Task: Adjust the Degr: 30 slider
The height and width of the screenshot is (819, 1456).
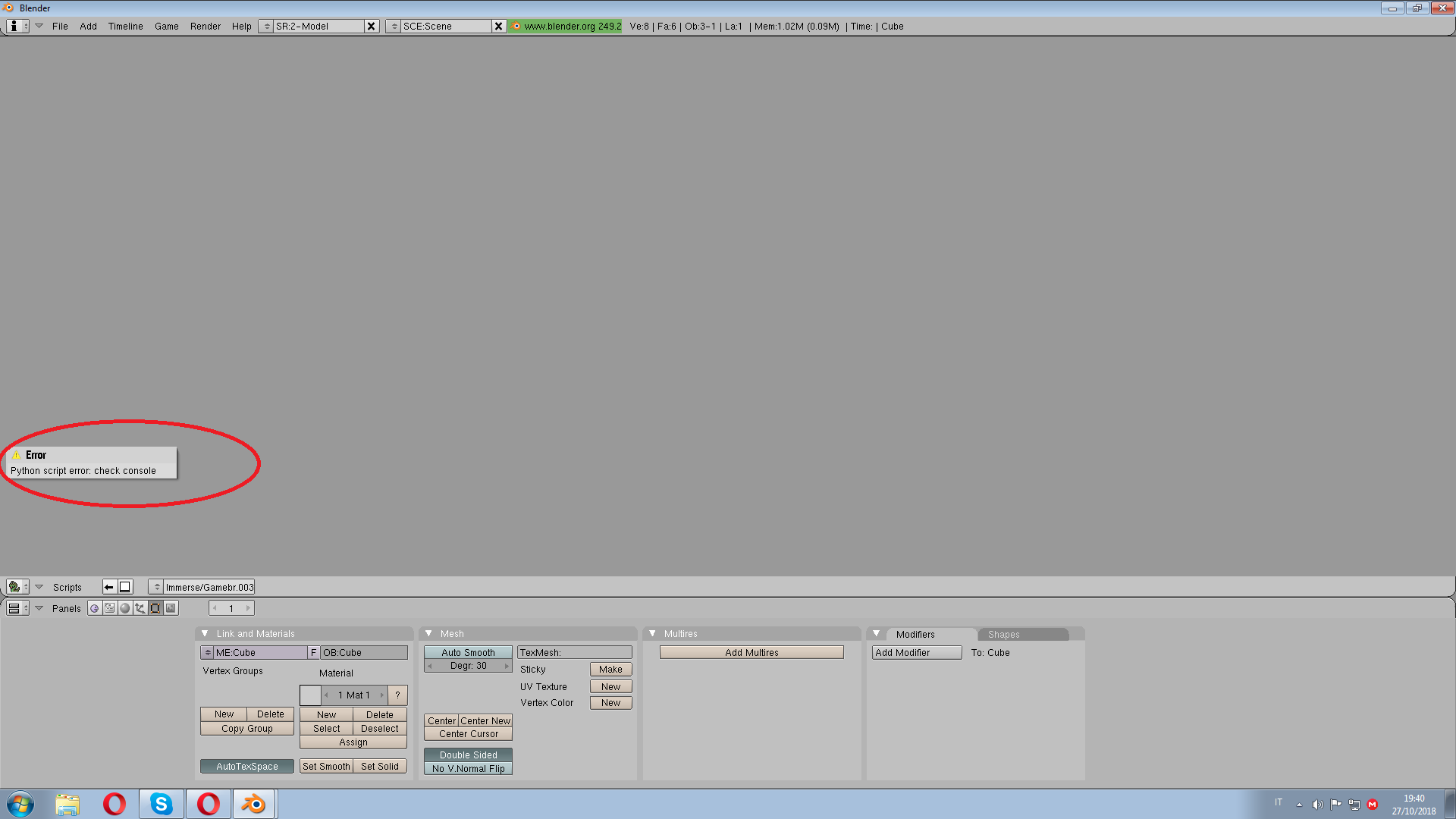Action: coord(468,666)
